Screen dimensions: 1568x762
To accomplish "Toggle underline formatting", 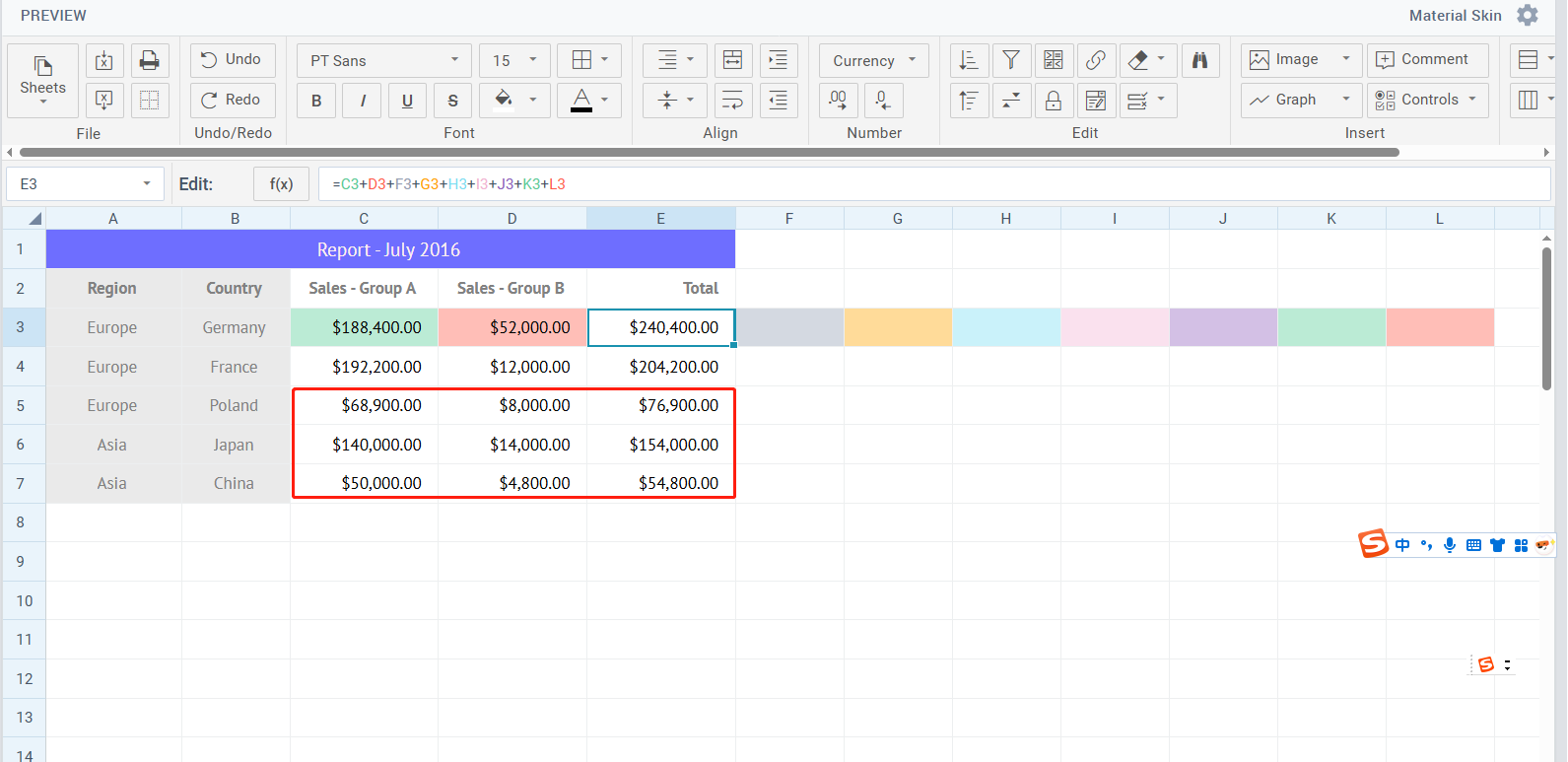I will click(x=407, y=101).
